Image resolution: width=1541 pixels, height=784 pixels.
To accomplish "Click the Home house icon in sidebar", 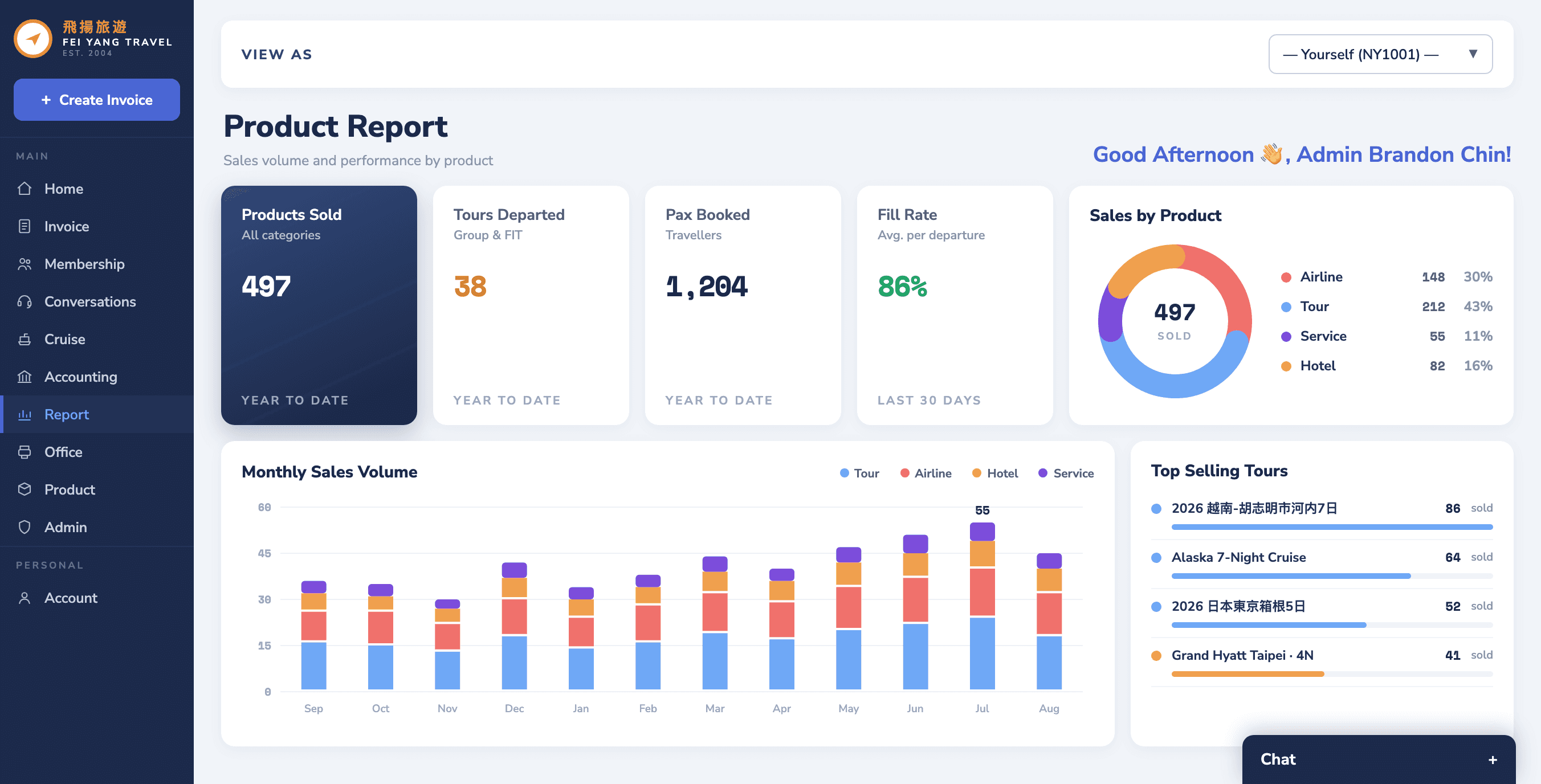I will click(25, 189).
